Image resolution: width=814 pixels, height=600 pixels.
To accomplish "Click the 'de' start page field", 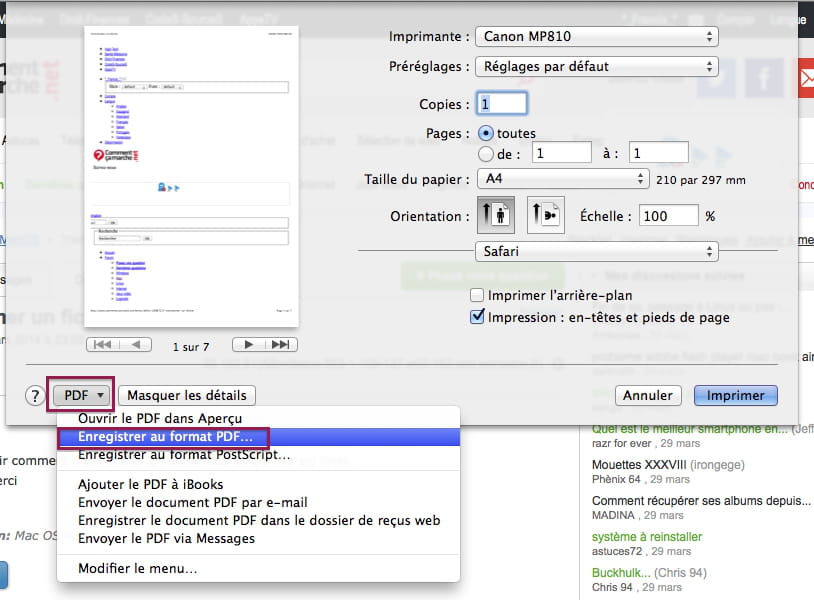I will click(562, 153).
